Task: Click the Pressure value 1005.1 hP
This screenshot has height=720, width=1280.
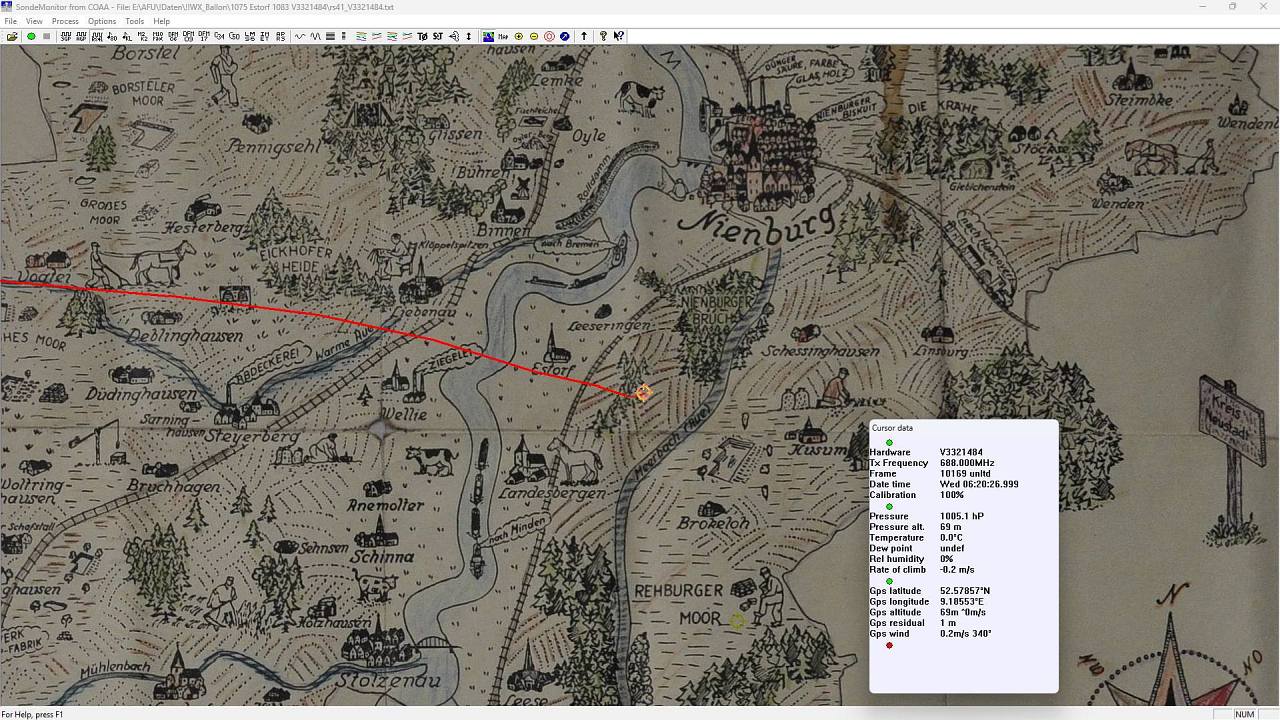Action: click(962, 516)
